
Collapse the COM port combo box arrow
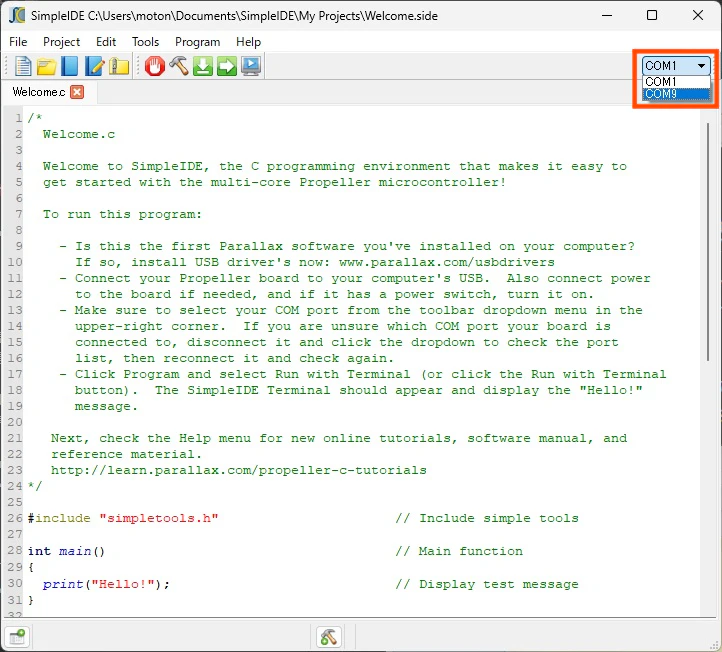point(701,66)
